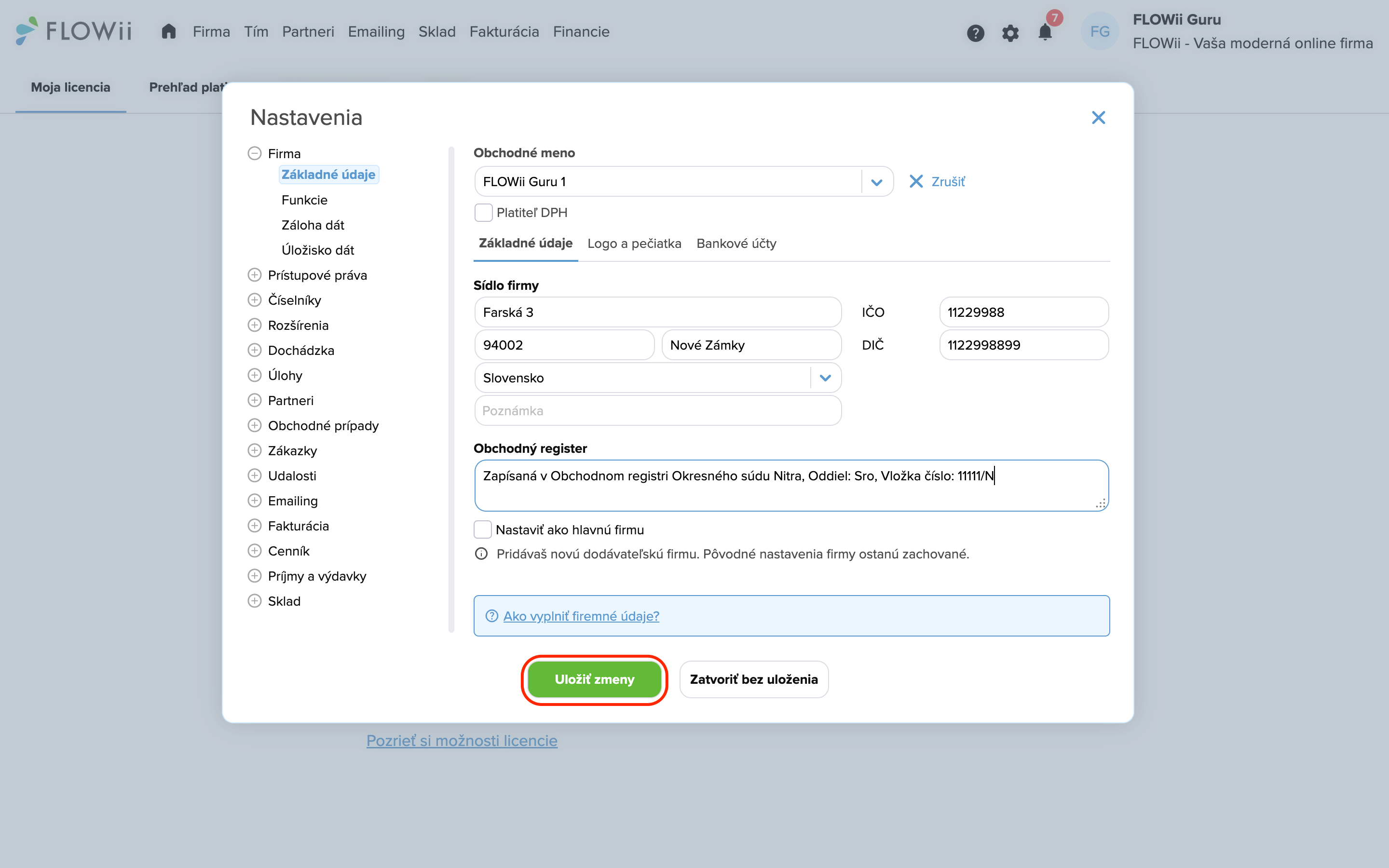Open Partneri in the top menu
Viewport: 1389px width, 868px height.
tap(308, 31)
